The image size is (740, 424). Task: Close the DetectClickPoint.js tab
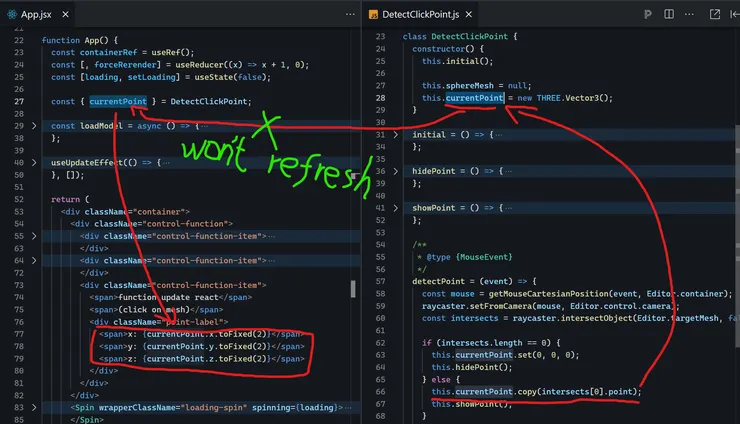pos(469,15)
